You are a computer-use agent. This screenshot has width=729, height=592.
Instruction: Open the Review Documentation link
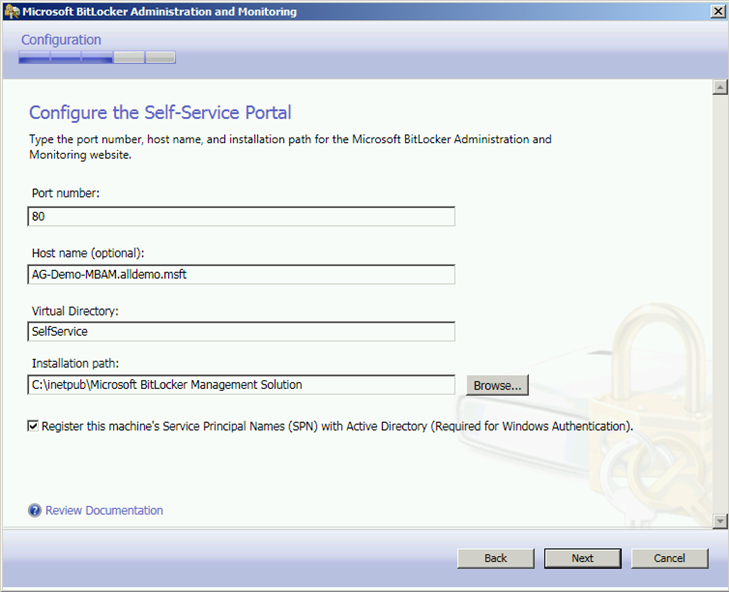(104, 511)
